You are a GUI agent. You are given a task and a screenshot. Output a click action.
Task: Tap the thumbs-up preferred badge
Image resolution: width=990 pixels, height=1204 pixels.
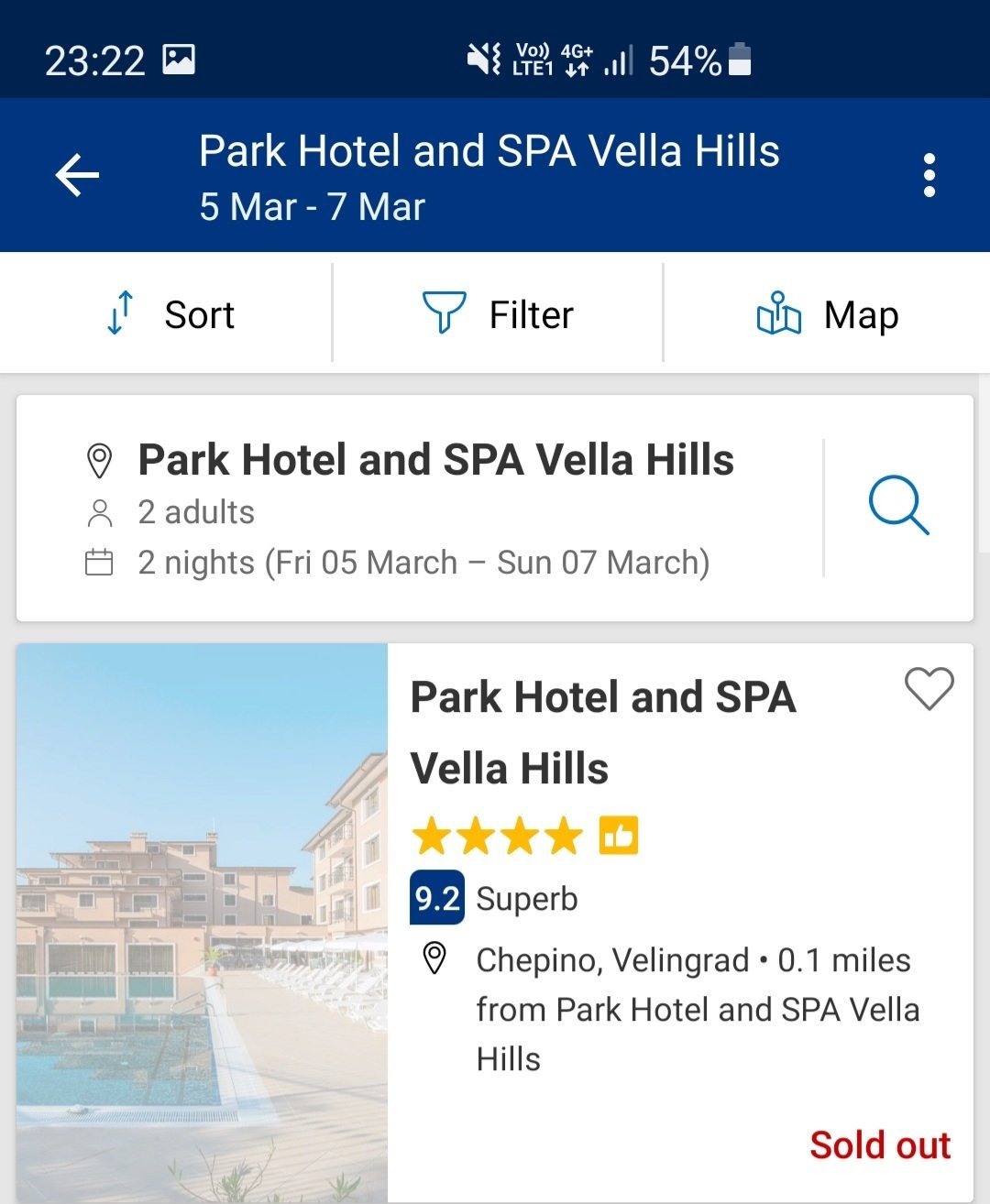point(619,836)
